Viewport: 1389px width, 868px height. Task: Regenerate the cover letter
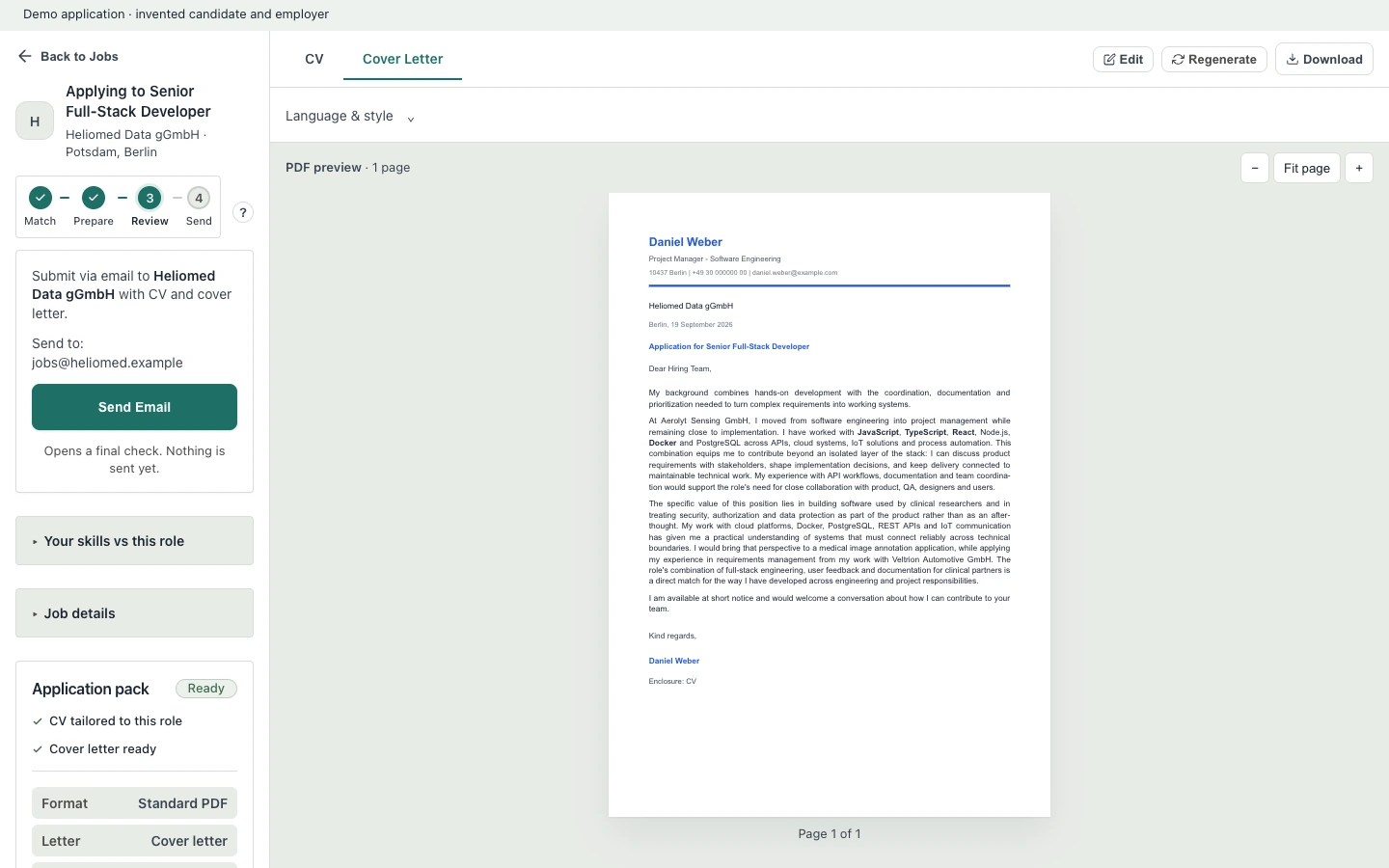tap(1213, 59)
